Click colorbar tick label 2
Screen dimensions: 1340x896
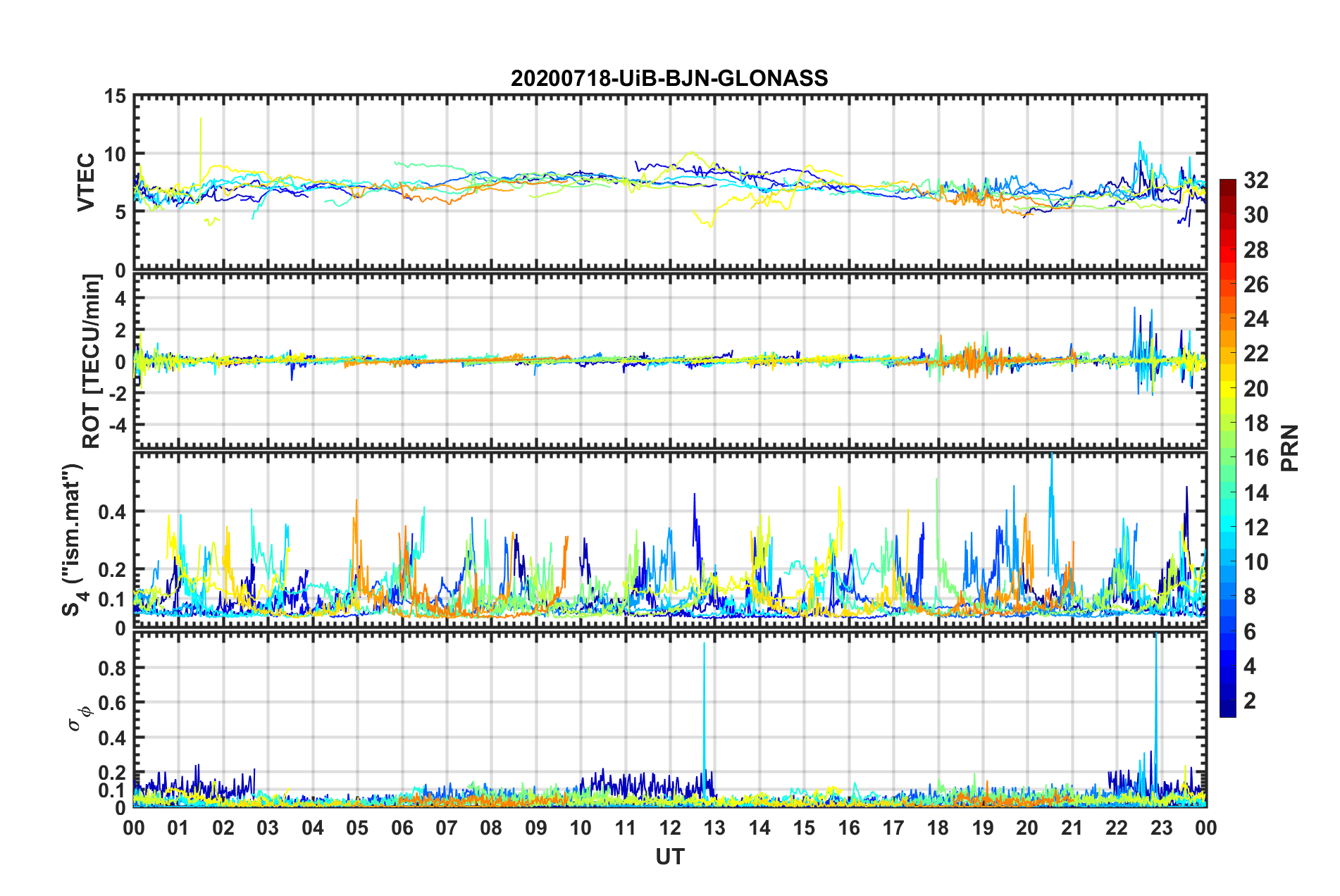(1251, 701)
